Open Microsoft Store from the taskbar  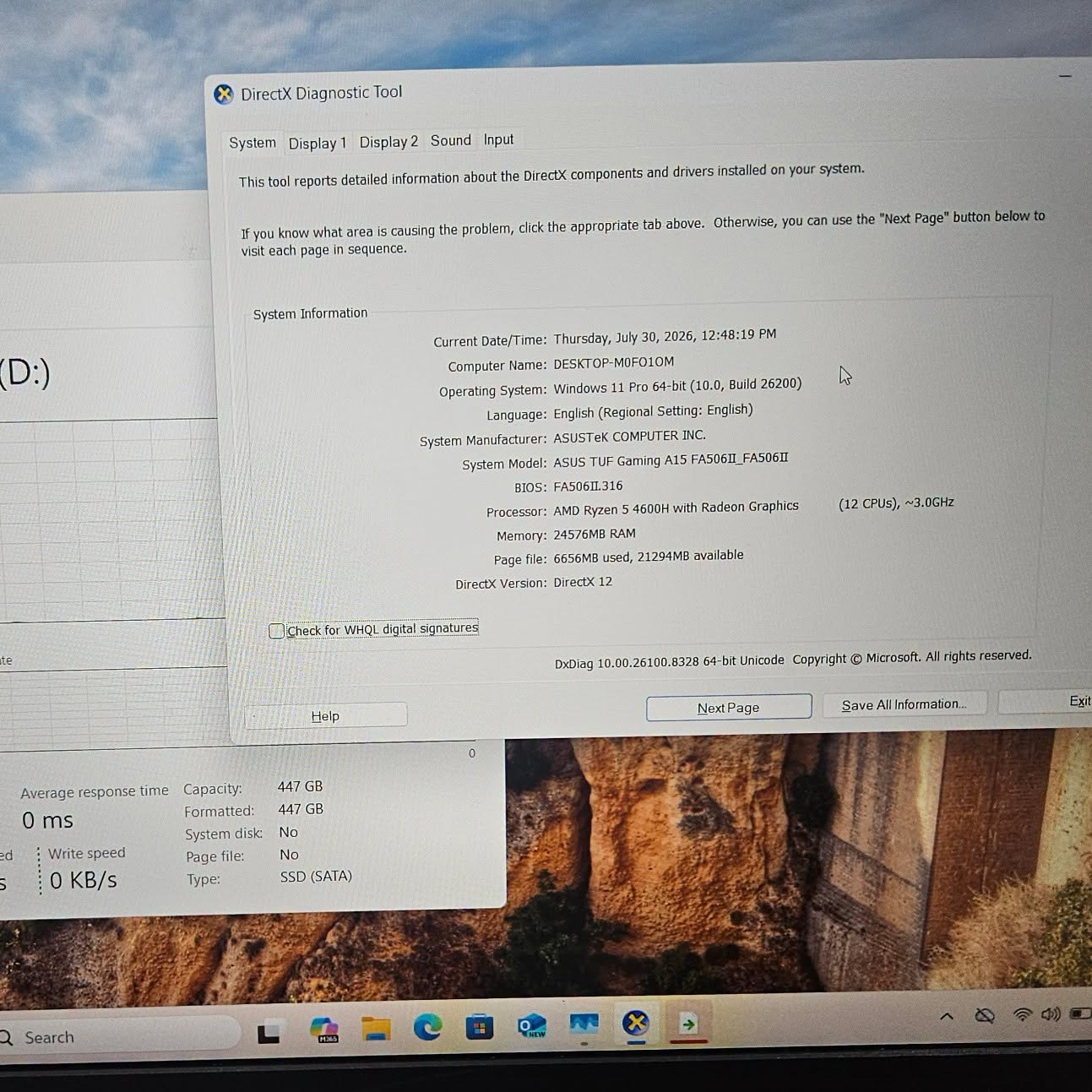coord(480,1026)
